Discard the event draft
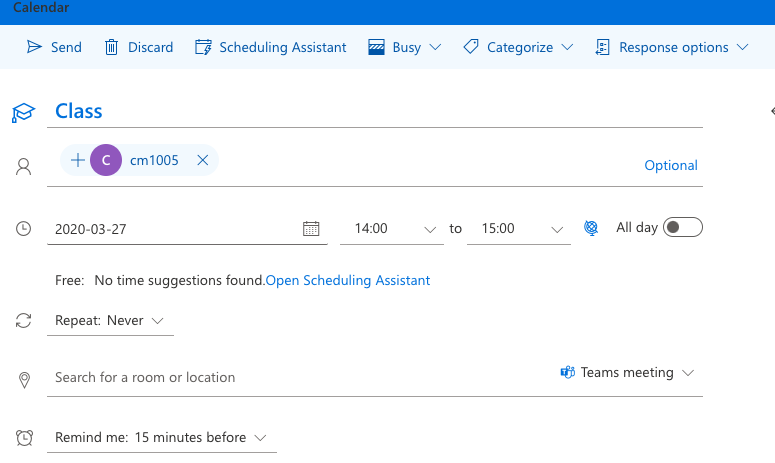The image size is (775, 463). point(139,47)
